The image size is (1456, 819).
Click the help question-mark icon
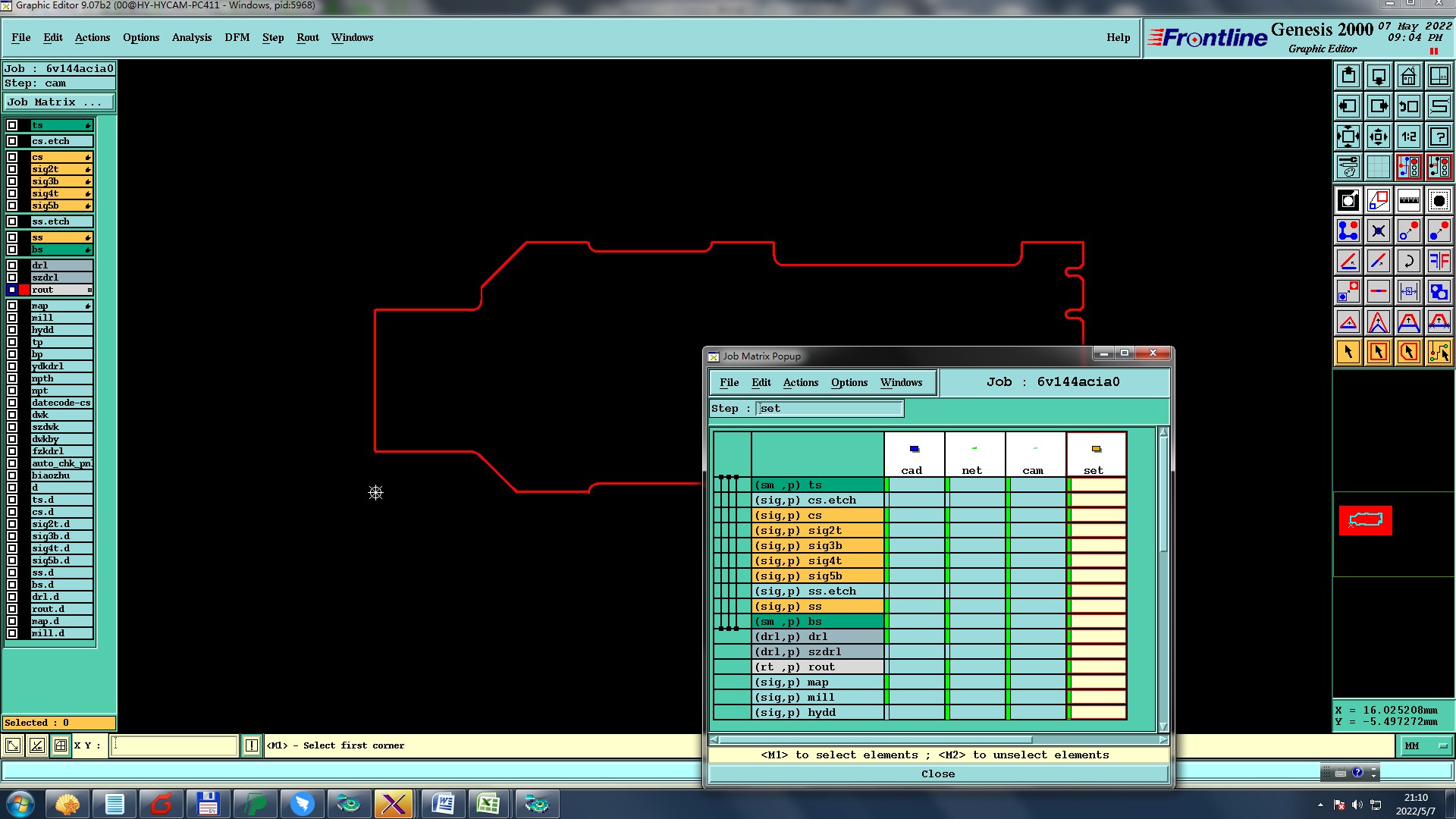pos(1439,136)
